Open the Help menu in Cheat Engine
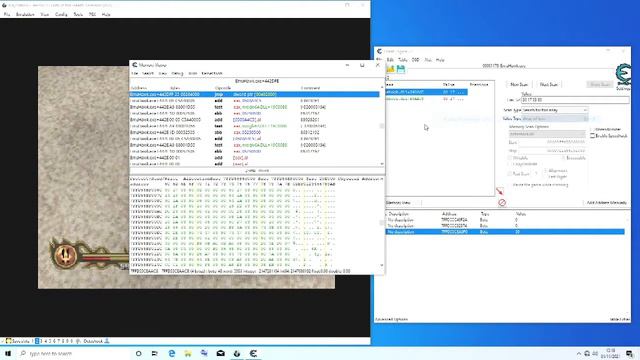 click(x=440, y=60)
